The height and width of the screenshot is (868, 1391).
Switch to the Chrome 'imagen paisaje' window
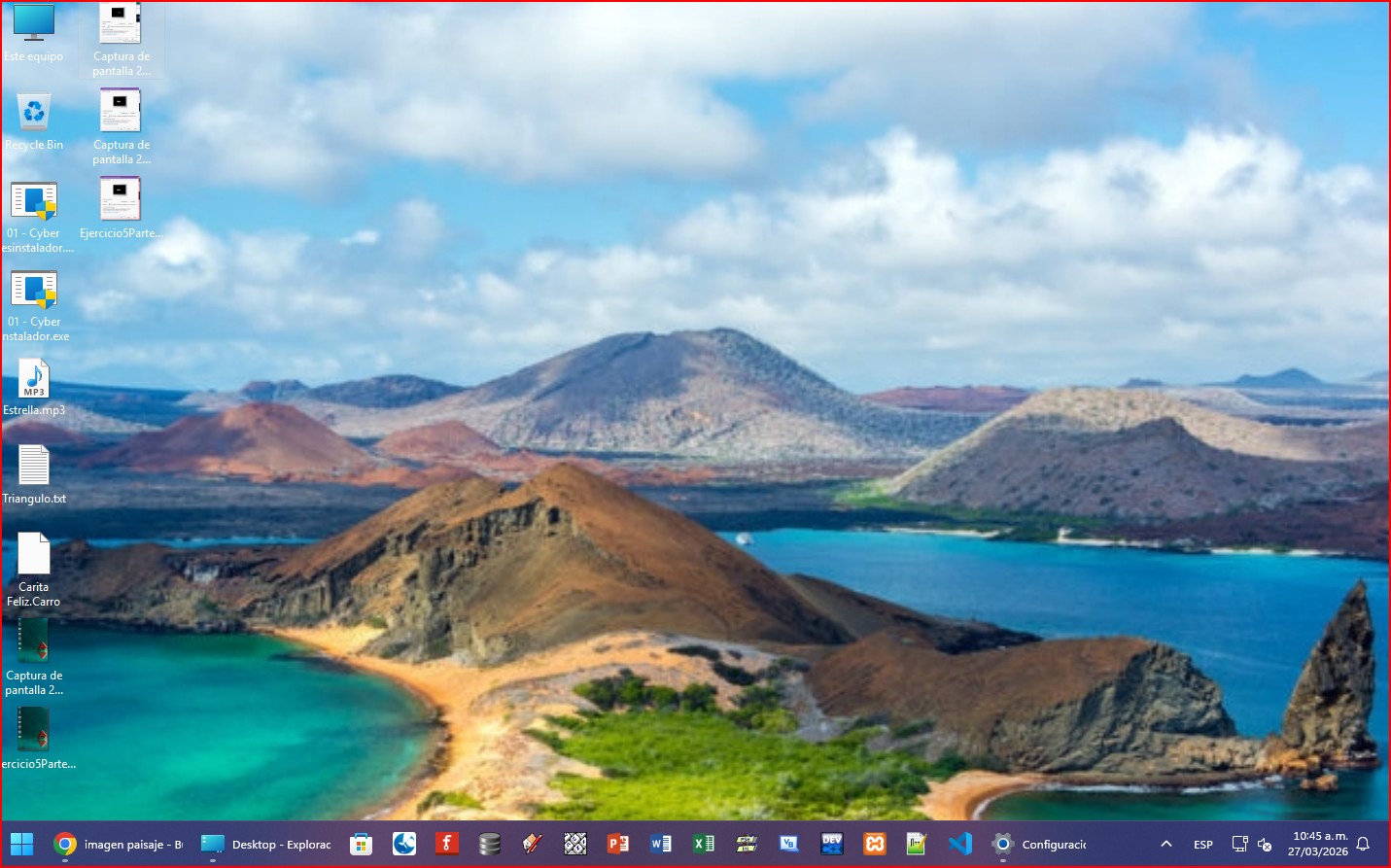click(x=119, y=844)
